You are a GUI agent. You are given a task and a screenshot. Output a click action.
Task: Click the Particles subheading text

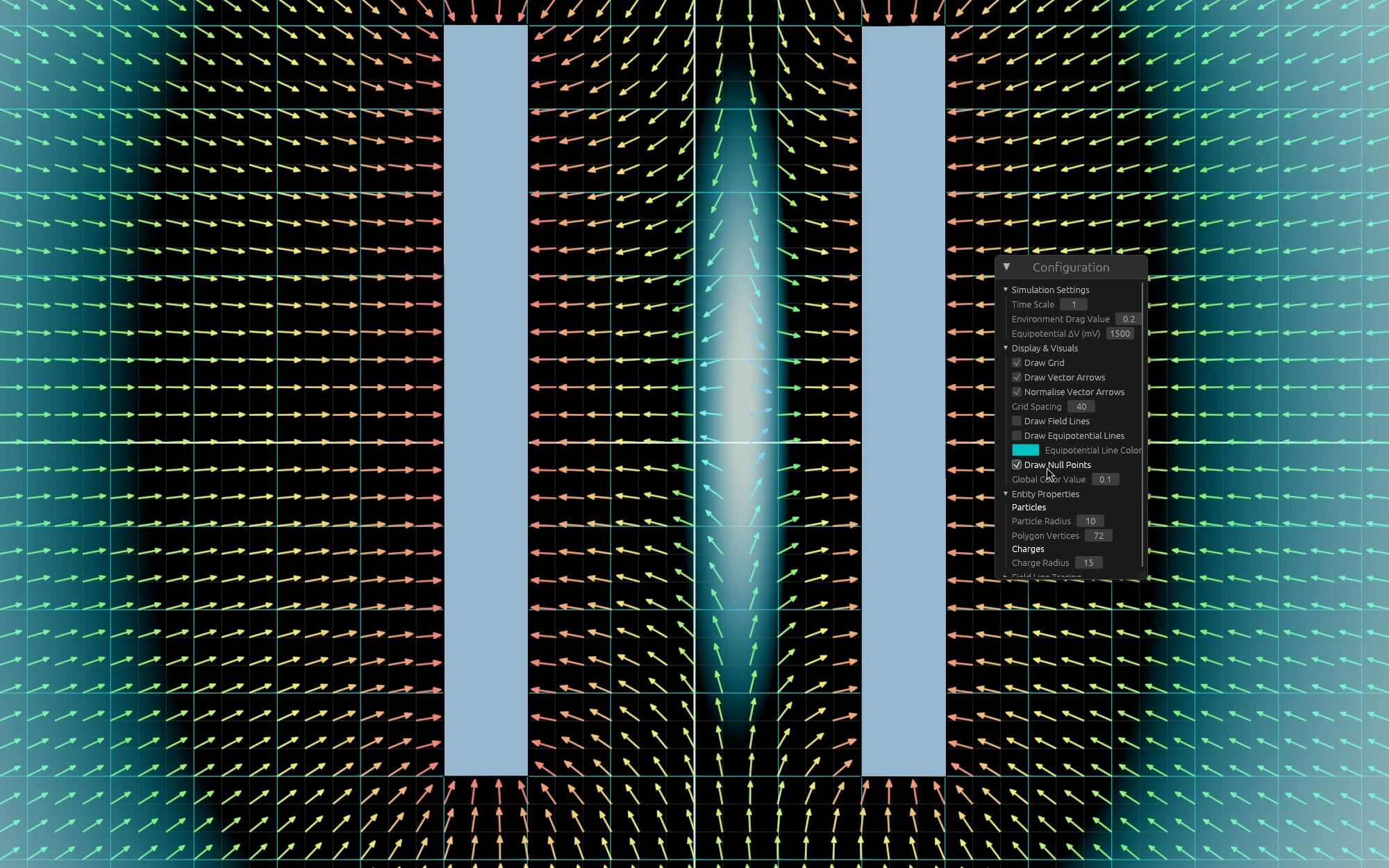click(1029, 507)
